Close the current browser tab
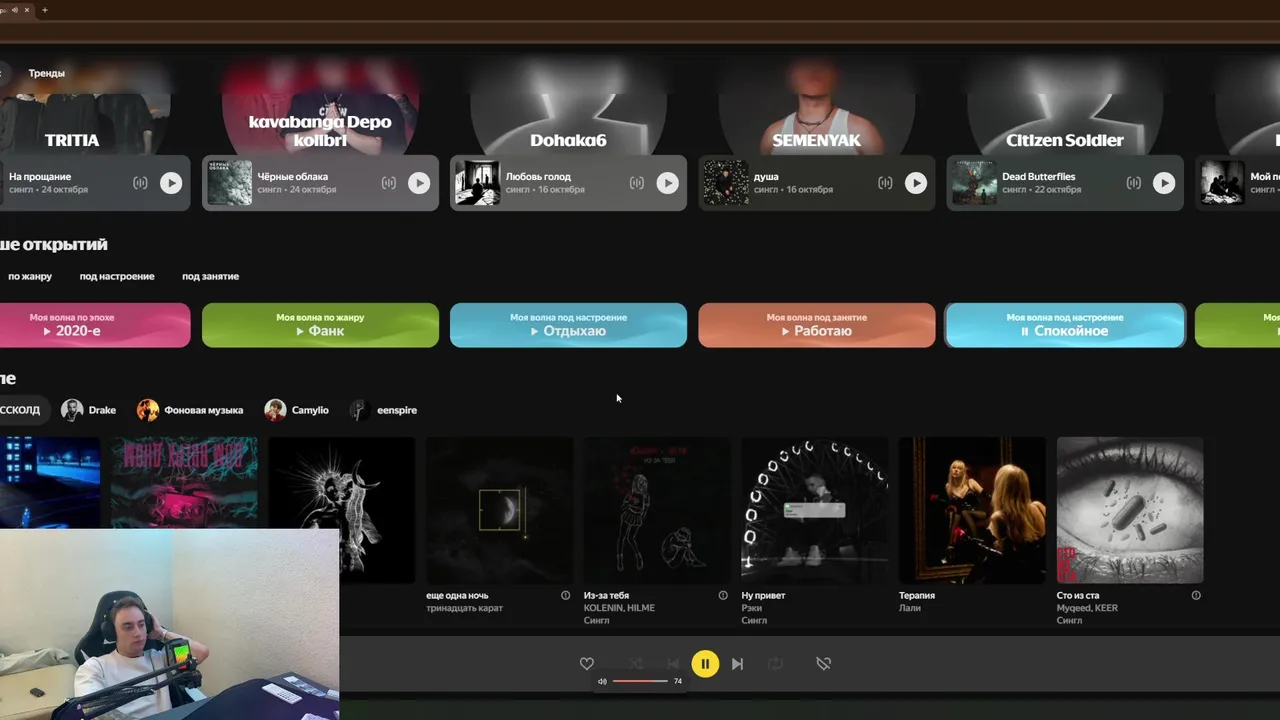The width and height of the screenshot is (1280, 720). pos(27,10)
